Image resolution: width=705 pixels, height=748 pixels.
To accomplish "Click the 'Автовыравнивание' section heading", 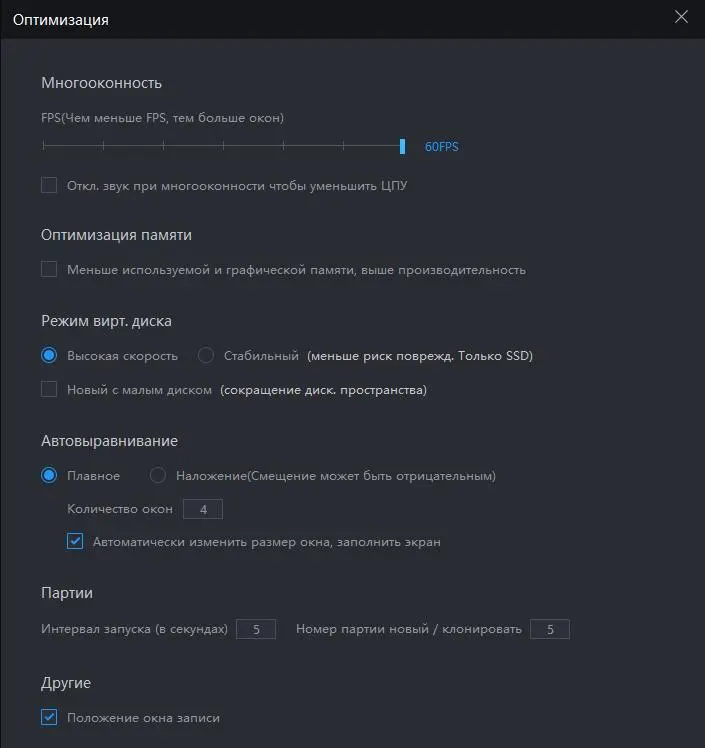I will click(109, 440).
